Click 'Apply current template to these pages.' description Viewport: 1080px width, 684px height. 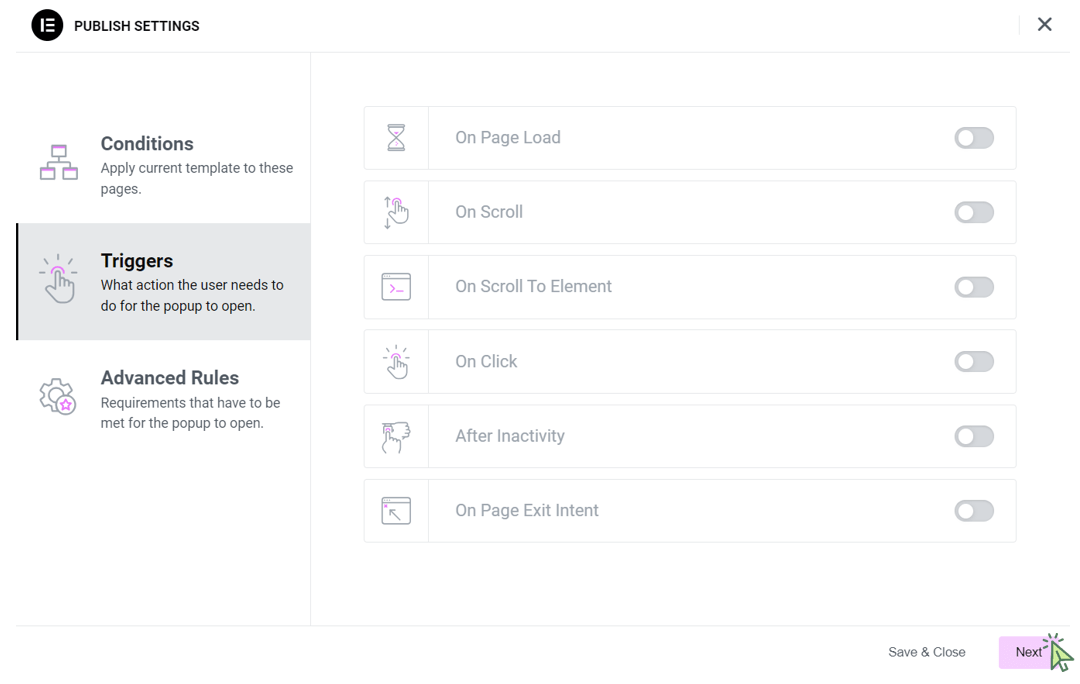[197, 178]
